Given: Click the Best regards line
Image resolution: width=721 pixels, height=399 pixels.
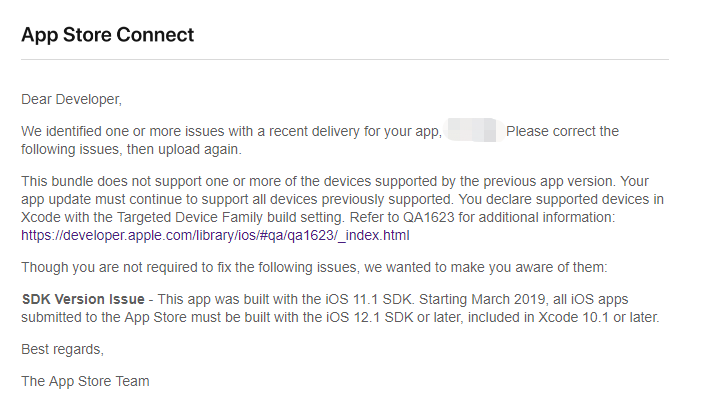Looking at the screenshot, I should click(63, 349).
